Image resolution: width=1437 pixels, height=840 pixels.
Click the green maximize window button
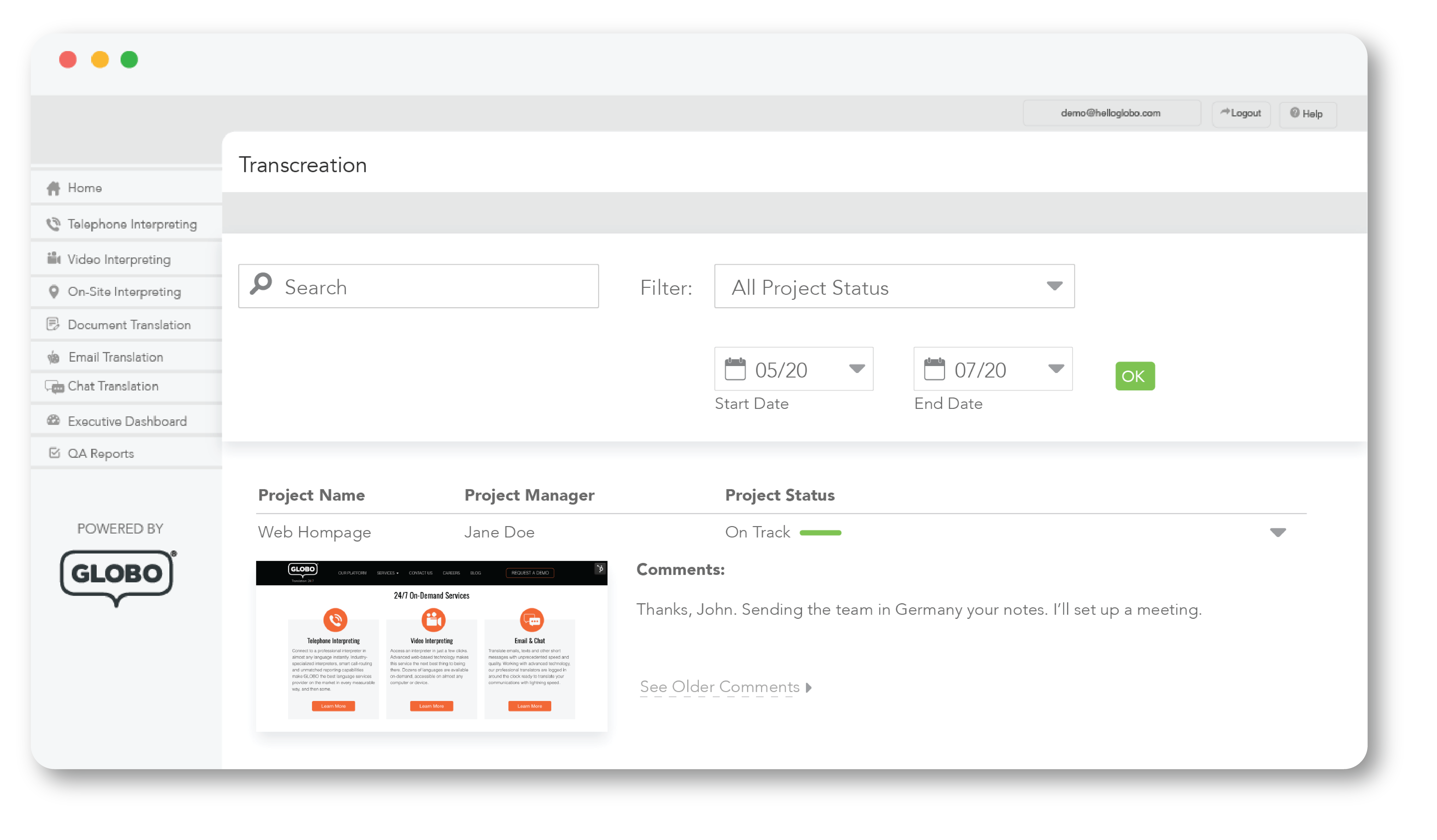[x=129, y=59]
